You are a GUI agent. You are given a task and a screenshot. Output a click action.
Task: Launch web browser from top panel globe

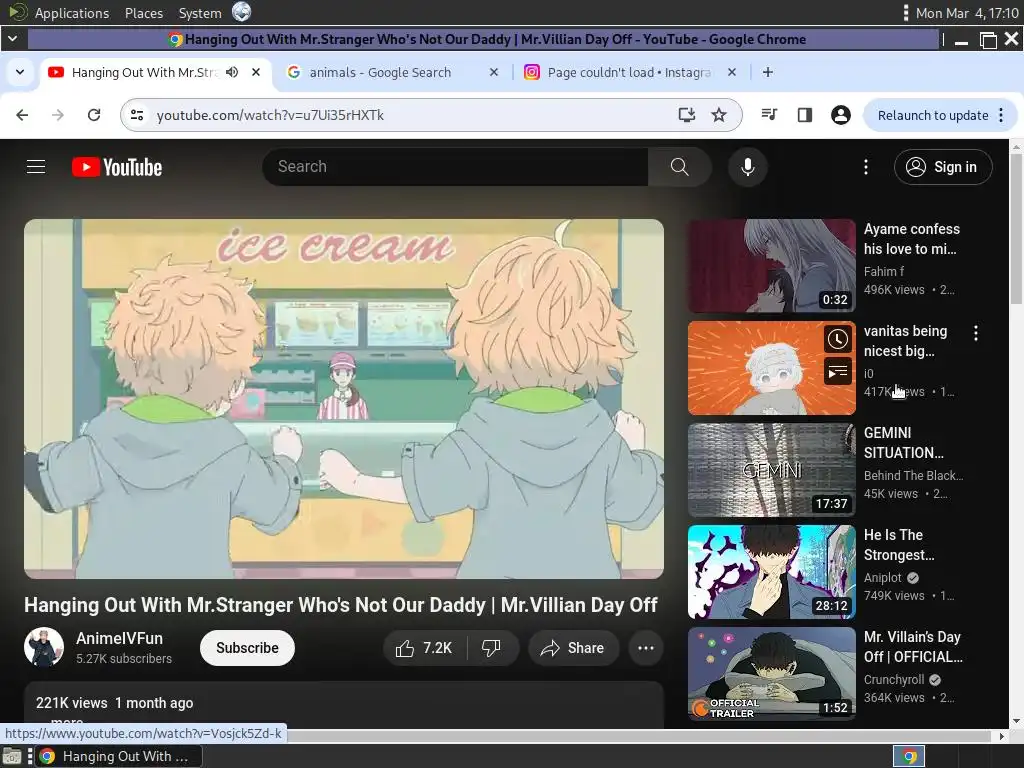[x=242, y=12]
